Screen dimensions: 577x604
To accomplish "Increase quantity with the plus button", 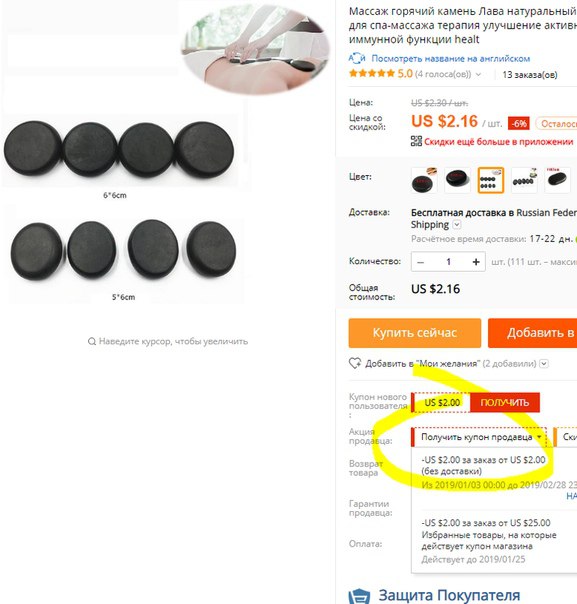I will pos(476,262).
